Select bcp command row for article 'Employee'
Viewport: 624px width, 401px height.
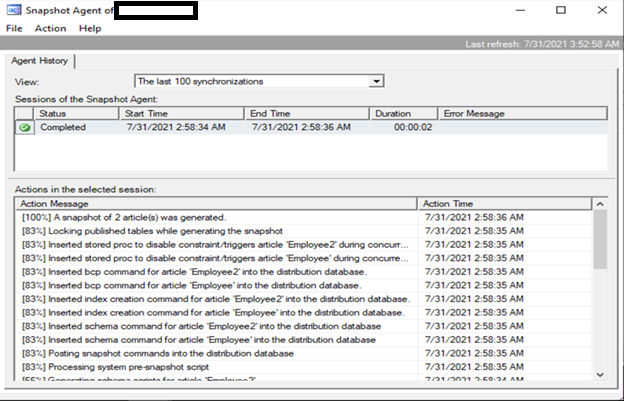[x=304, y=285]
